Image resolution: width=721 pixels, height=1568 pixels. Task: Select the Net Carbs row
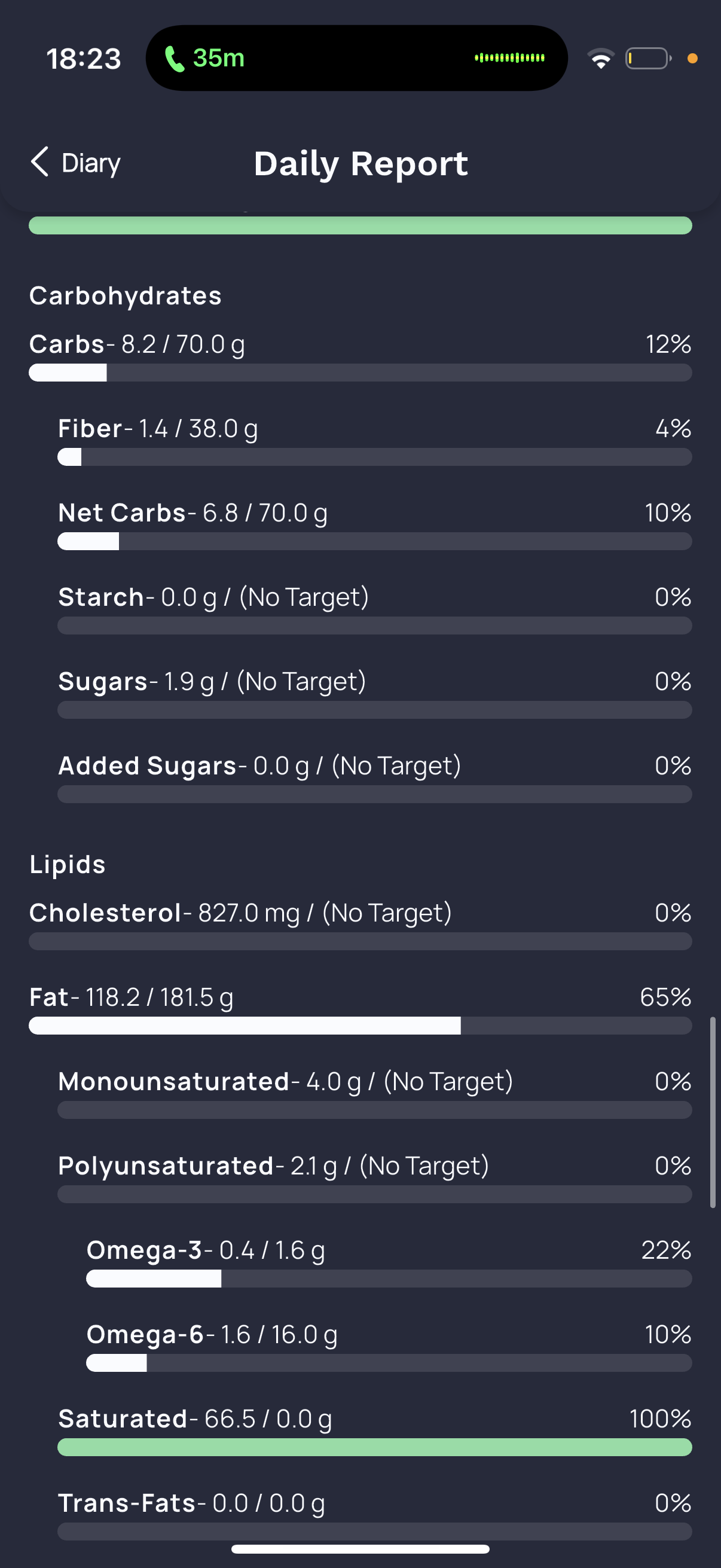click(x=375, y=525)
